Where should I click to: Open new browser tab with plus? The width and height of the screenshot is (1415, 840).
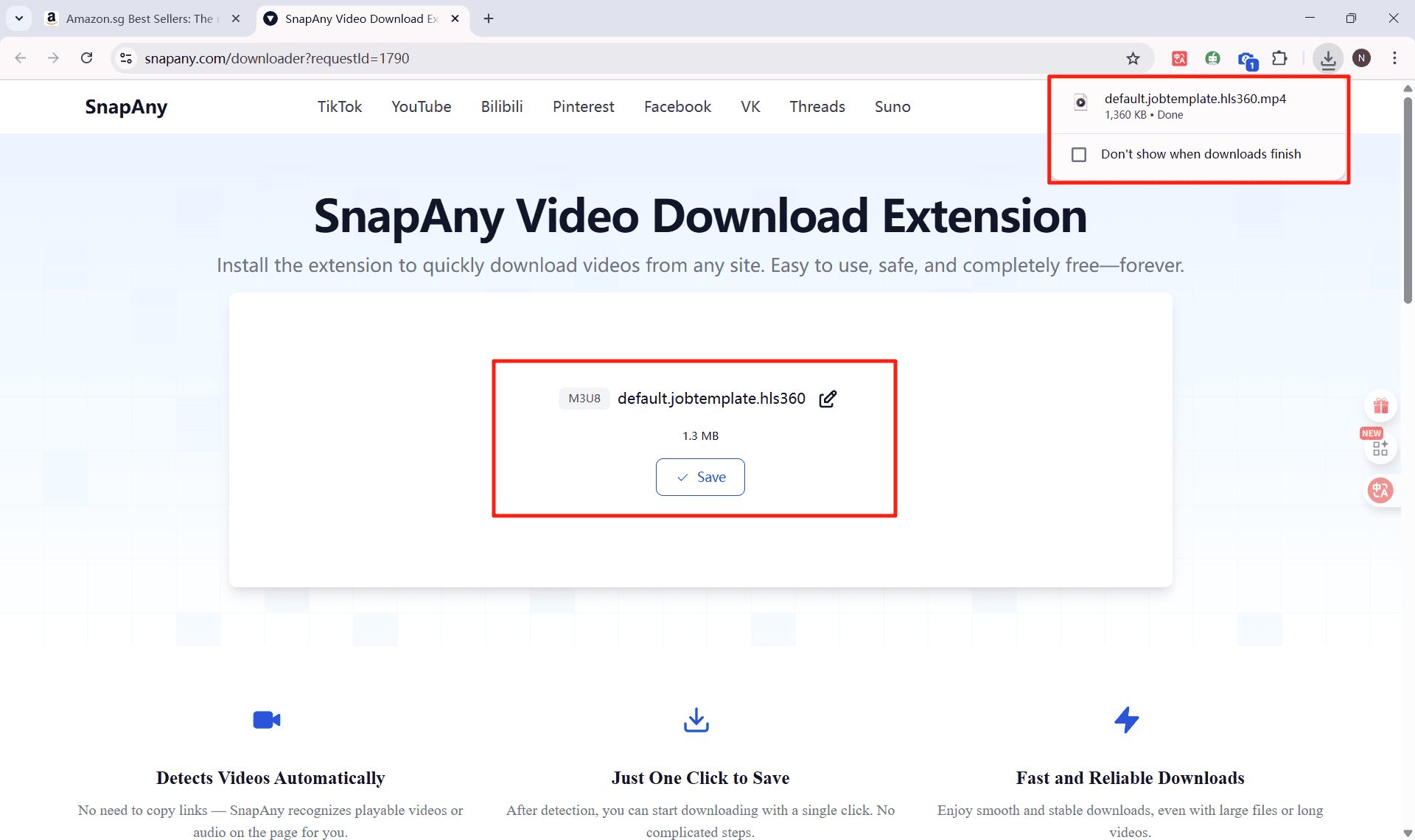[x=489, y=18]
